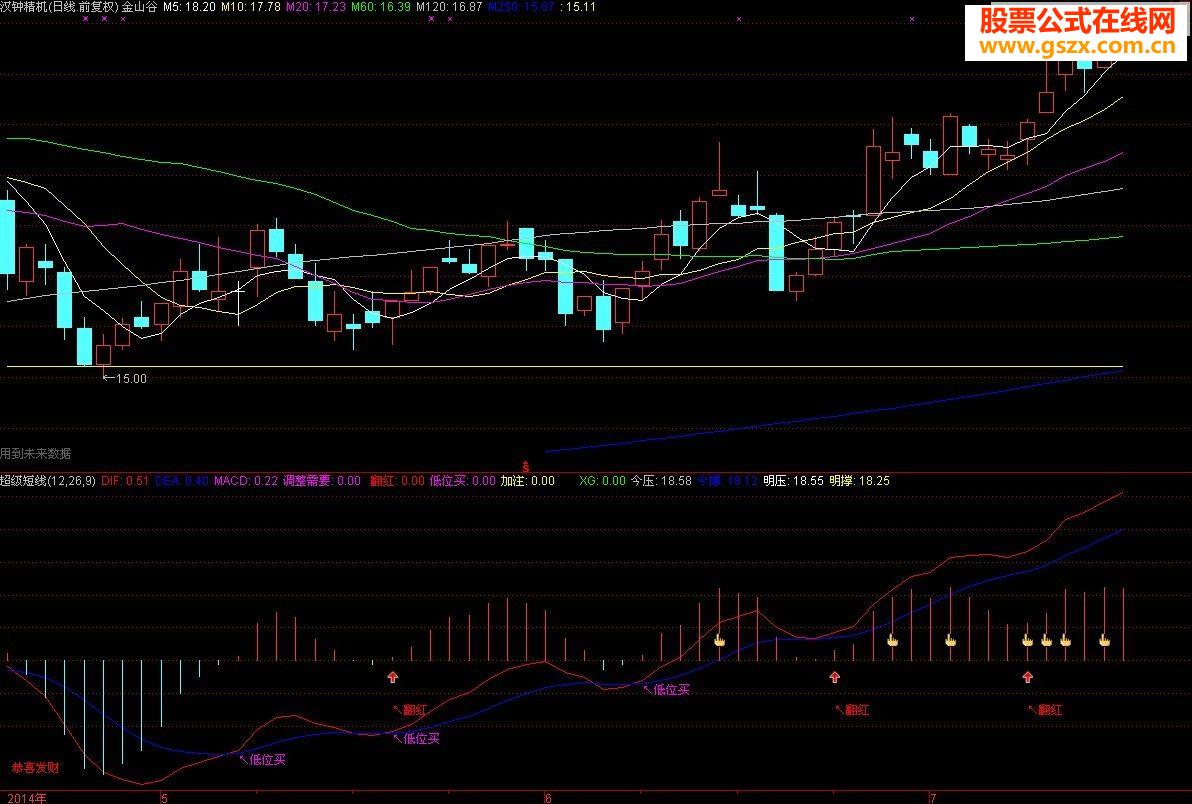Open the 超级短线(12,26,9) indicator title
This screenshot has height=804, width=1192.
pyautogui.click(x=48, y=481)
